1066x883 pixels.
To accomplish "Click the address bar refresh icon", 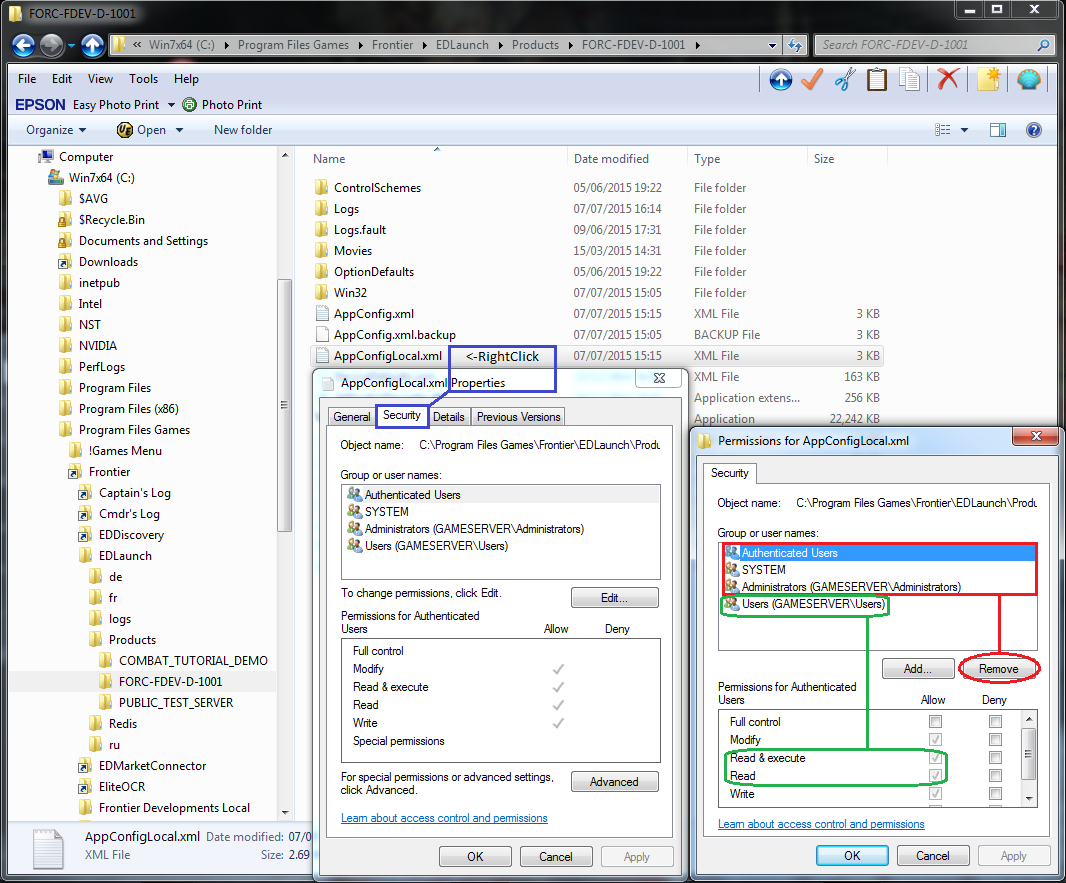I will 794,45.
